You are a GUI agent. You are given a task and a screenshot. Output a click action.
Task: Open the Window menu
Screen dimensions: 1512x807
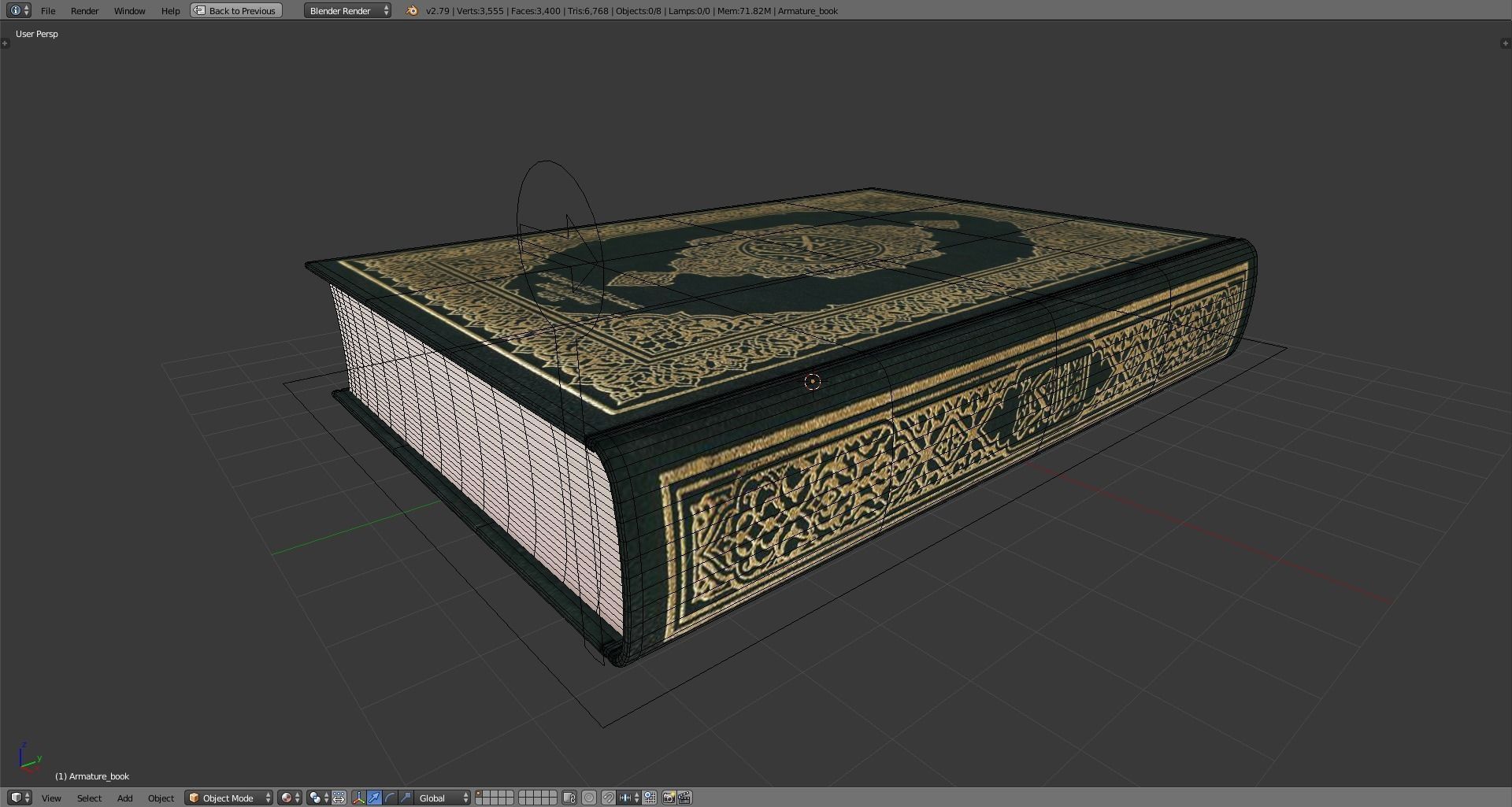point(129,10)
